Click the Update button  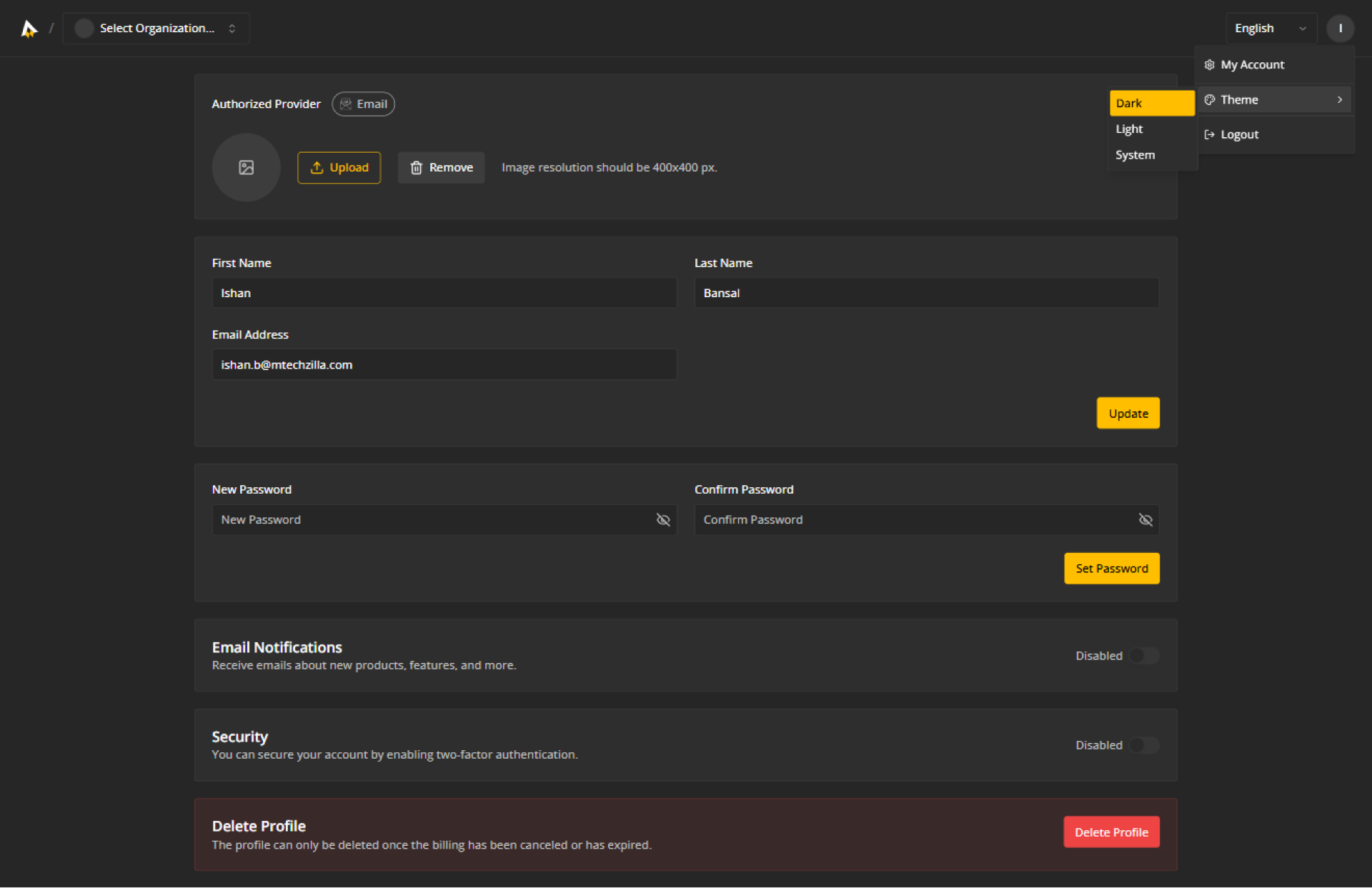pos(1128,413)
